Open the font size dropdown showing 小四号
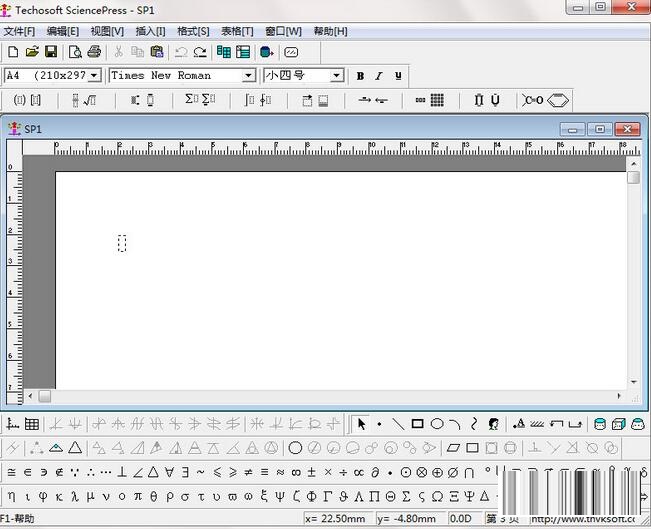Screen dimensions: 651x529 [337, 76]
